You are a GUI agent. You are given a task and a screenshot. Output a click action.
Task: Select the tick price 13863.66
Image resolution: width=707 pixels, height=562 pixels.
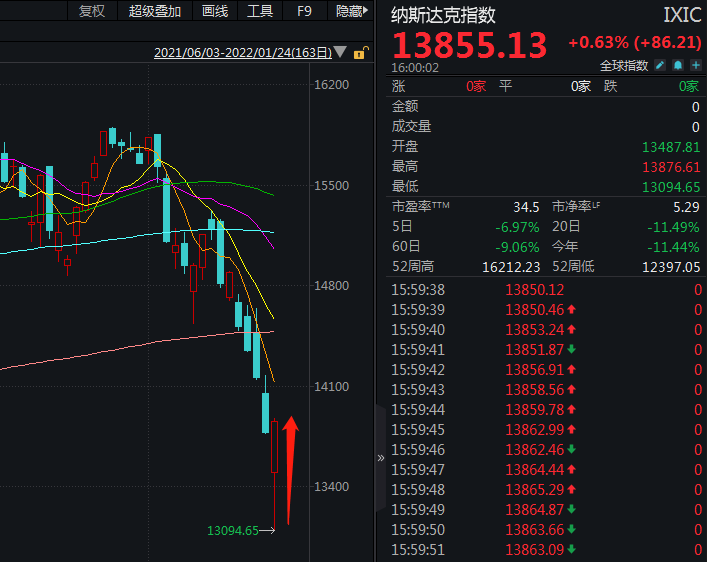click(x=534, y=530)
